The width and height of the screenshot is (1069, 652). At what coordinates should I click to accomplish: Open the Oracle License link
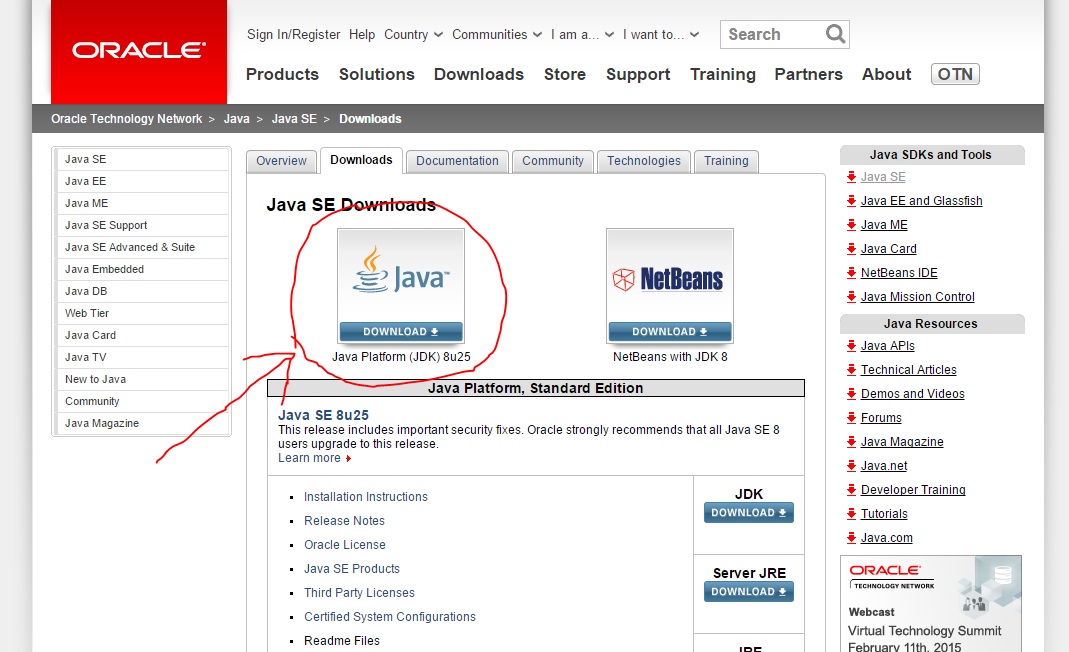pyautogui.click(x=345, y=545)
